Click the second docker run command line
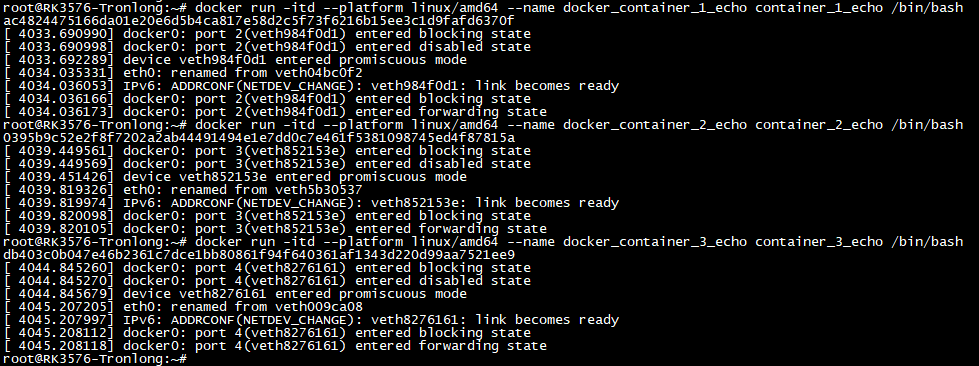Screen dimensions: 979x366 (x=483, y=125)
